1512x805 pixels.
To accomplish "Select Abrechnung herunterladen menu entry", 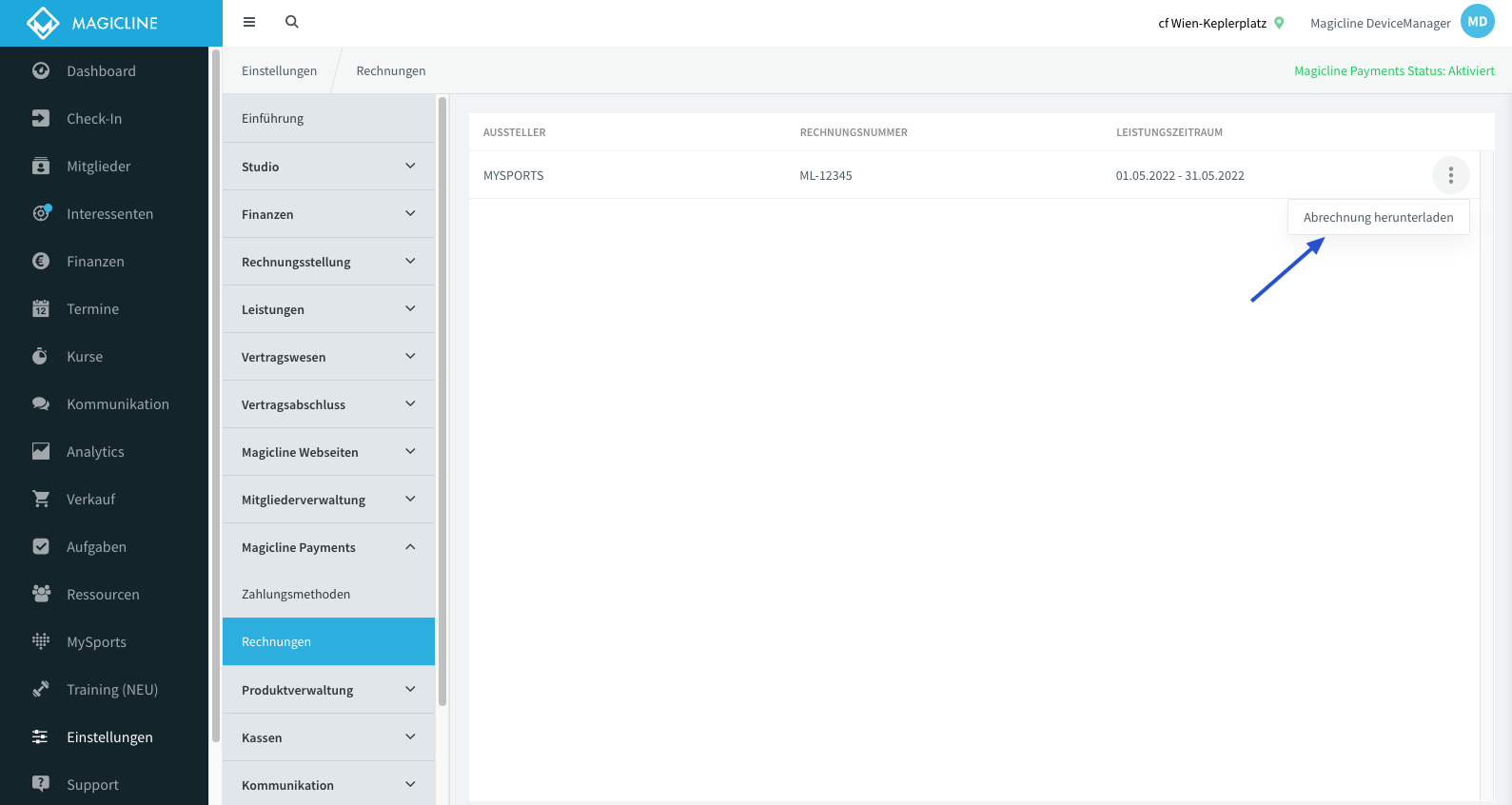I will [x=1378, y=217].
